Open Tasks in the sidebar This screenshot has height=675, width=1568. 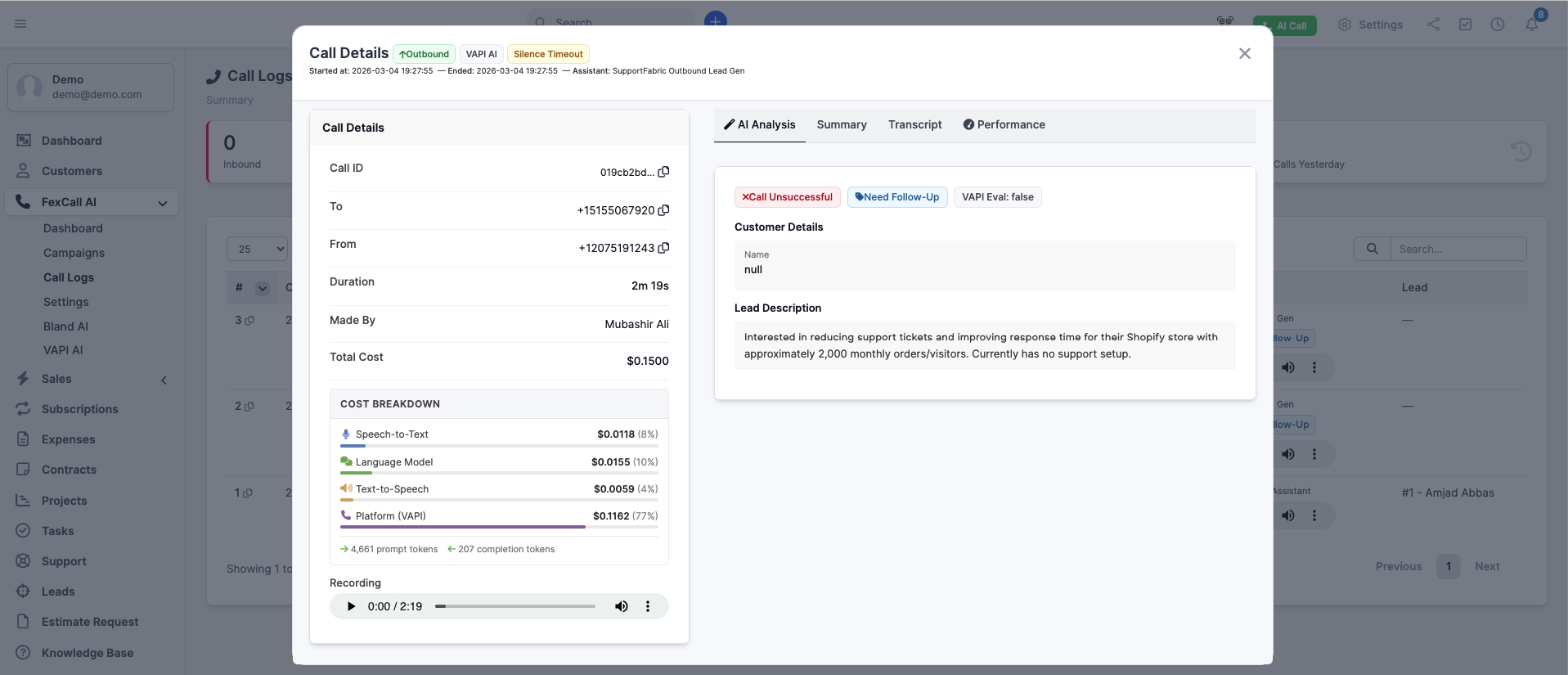(57, 531)
